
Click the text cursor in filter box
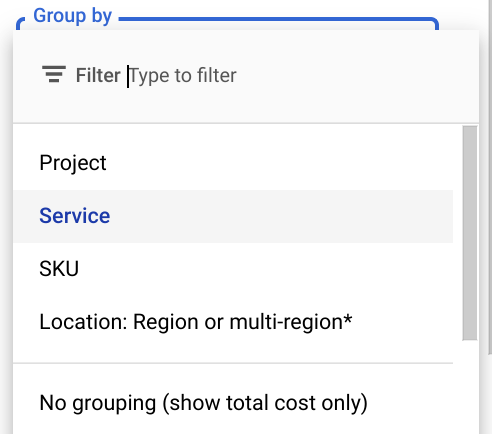pos(128,76)
